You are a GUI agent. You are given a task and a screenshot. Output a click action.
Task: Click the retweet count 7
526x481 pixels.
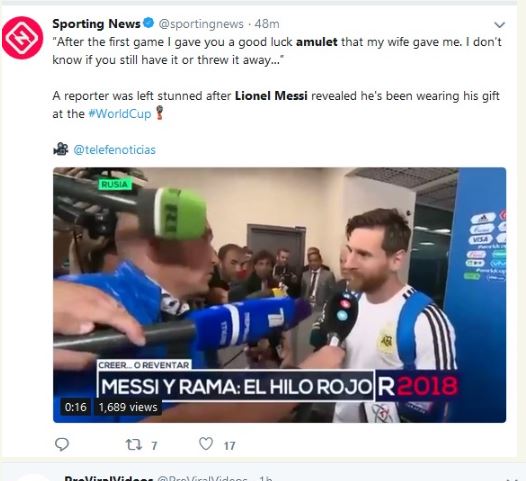(x=154, y=446)
